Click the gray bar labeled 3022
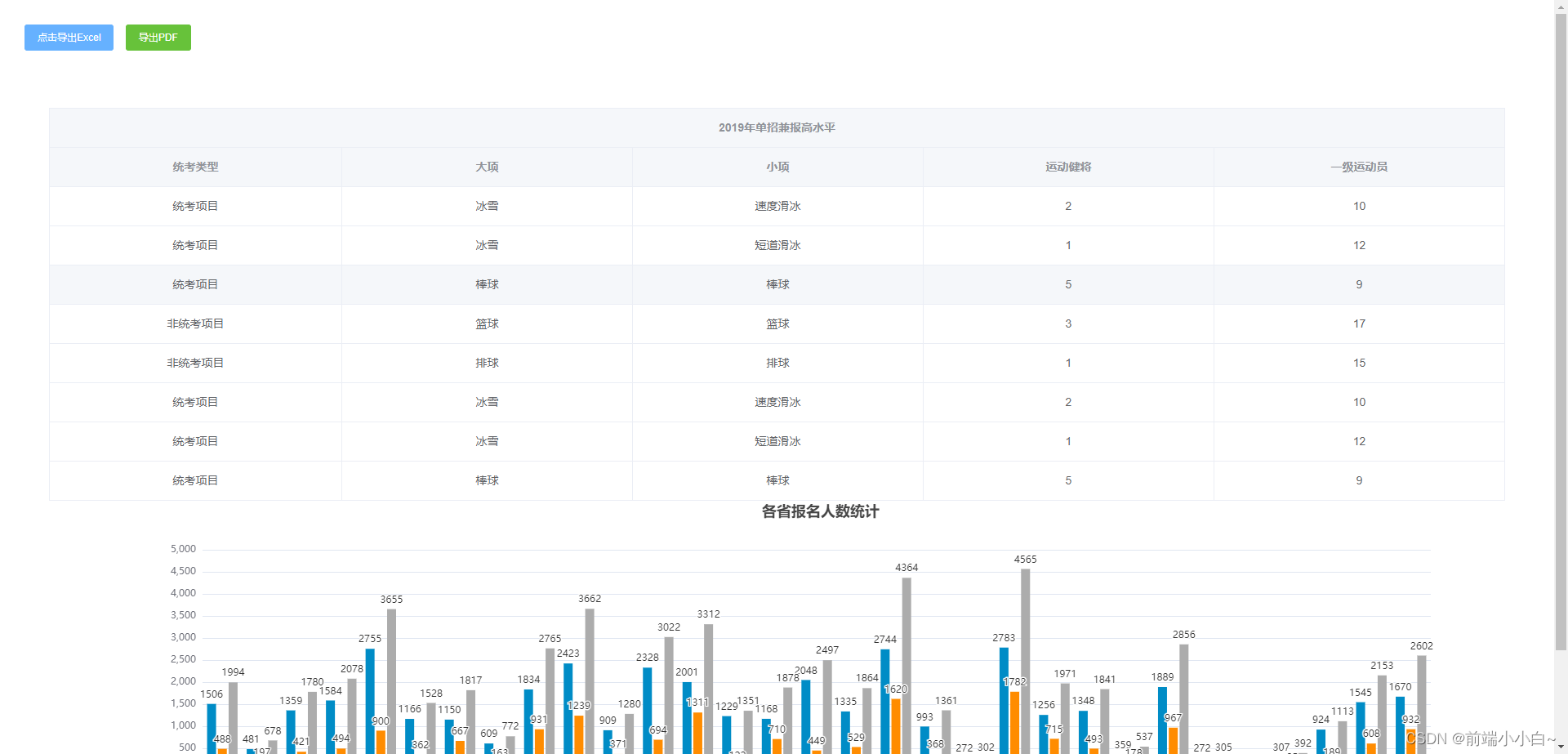This screenshot has height=754, width=1568. (x=669, y=695)
